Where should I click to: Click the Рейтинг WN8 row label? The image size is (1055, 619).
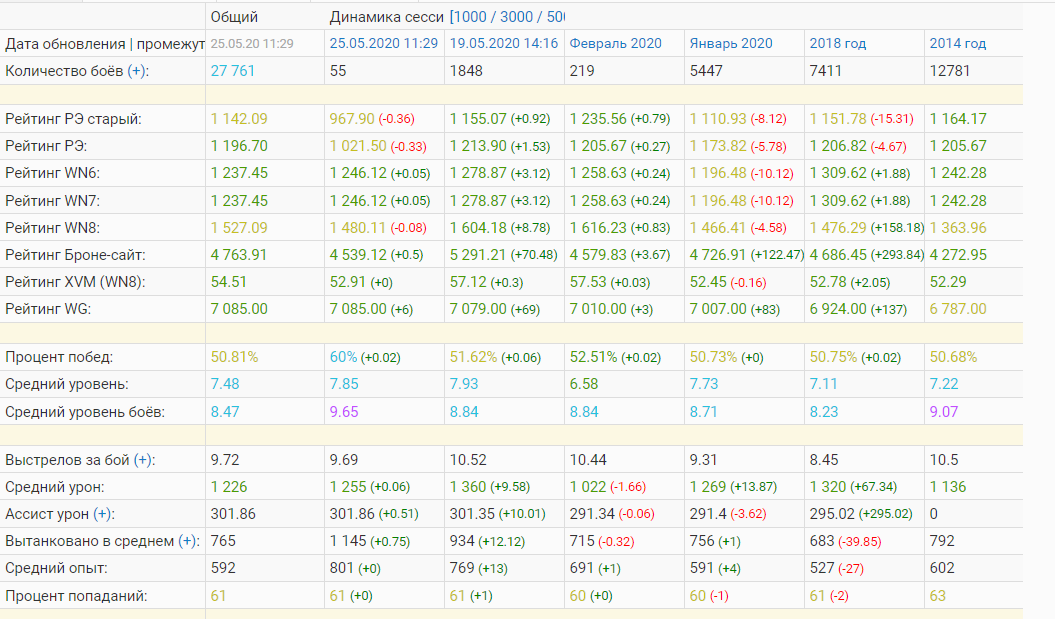click(52, 227)
